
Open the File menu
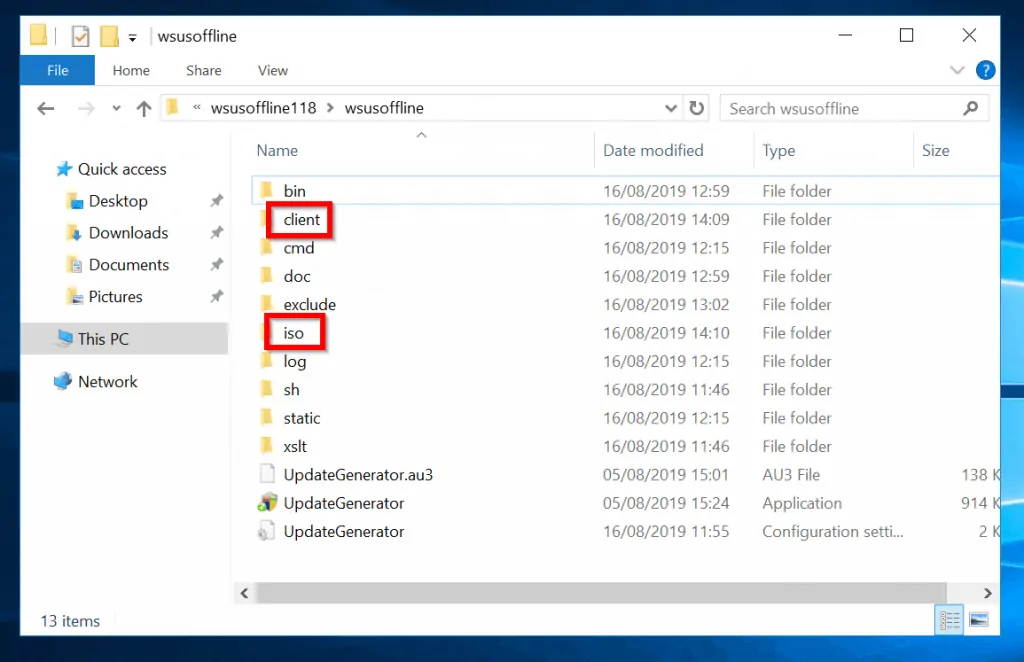click(x=57, y=70)
